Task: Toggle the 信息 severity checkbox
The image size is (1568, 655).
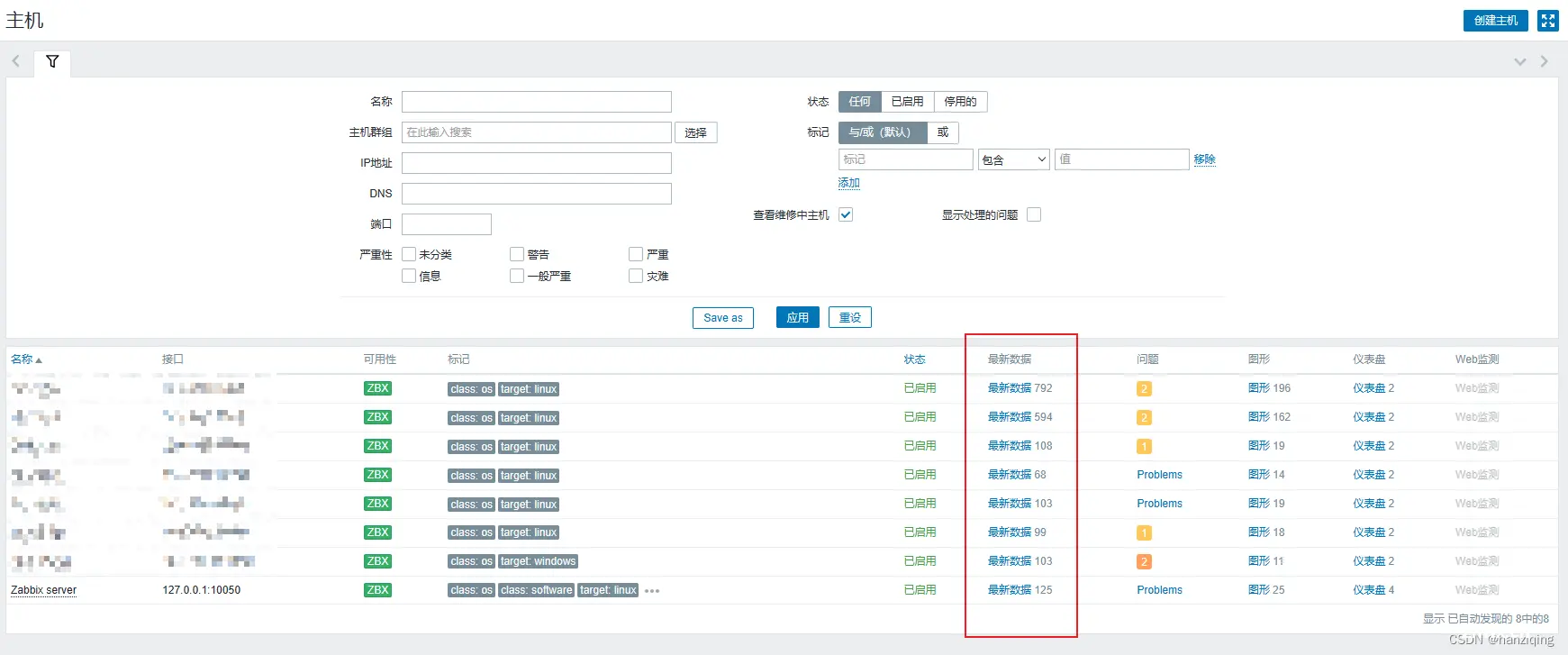Action: click(409, 276)
